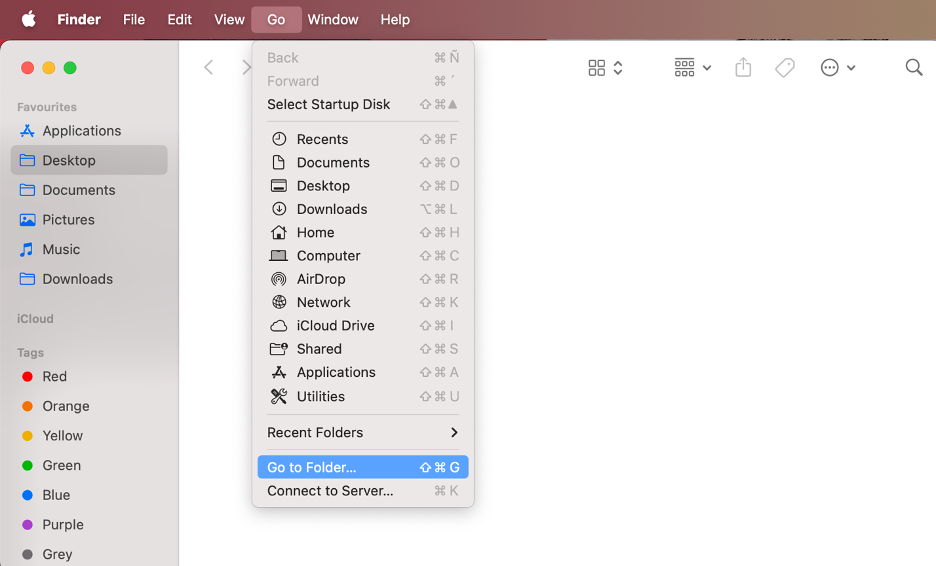Click the search magnifier icon
Viewport: 936px width, 566px height.
913,67
